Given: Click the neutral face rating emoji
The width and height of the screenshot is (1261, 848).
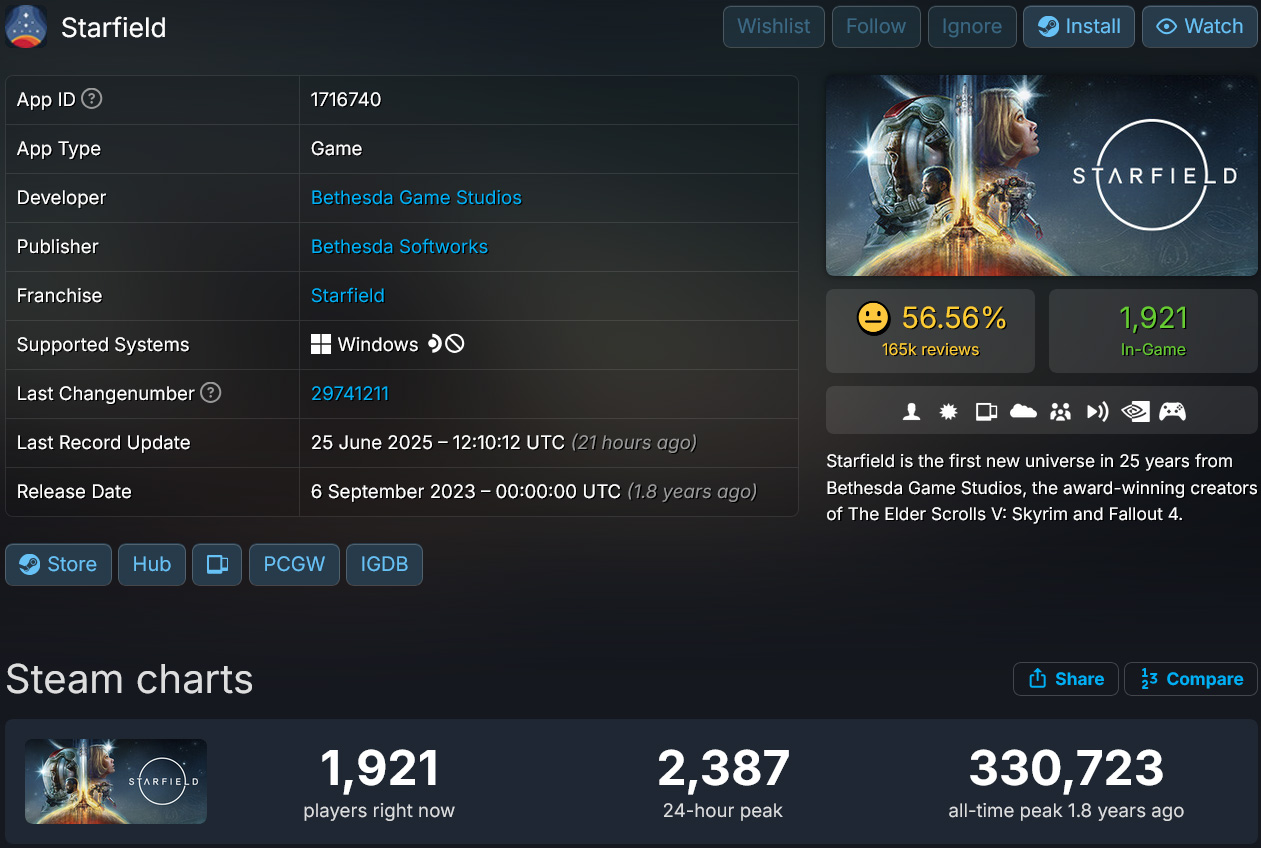Looking at the screenshot, I should 873,319.
